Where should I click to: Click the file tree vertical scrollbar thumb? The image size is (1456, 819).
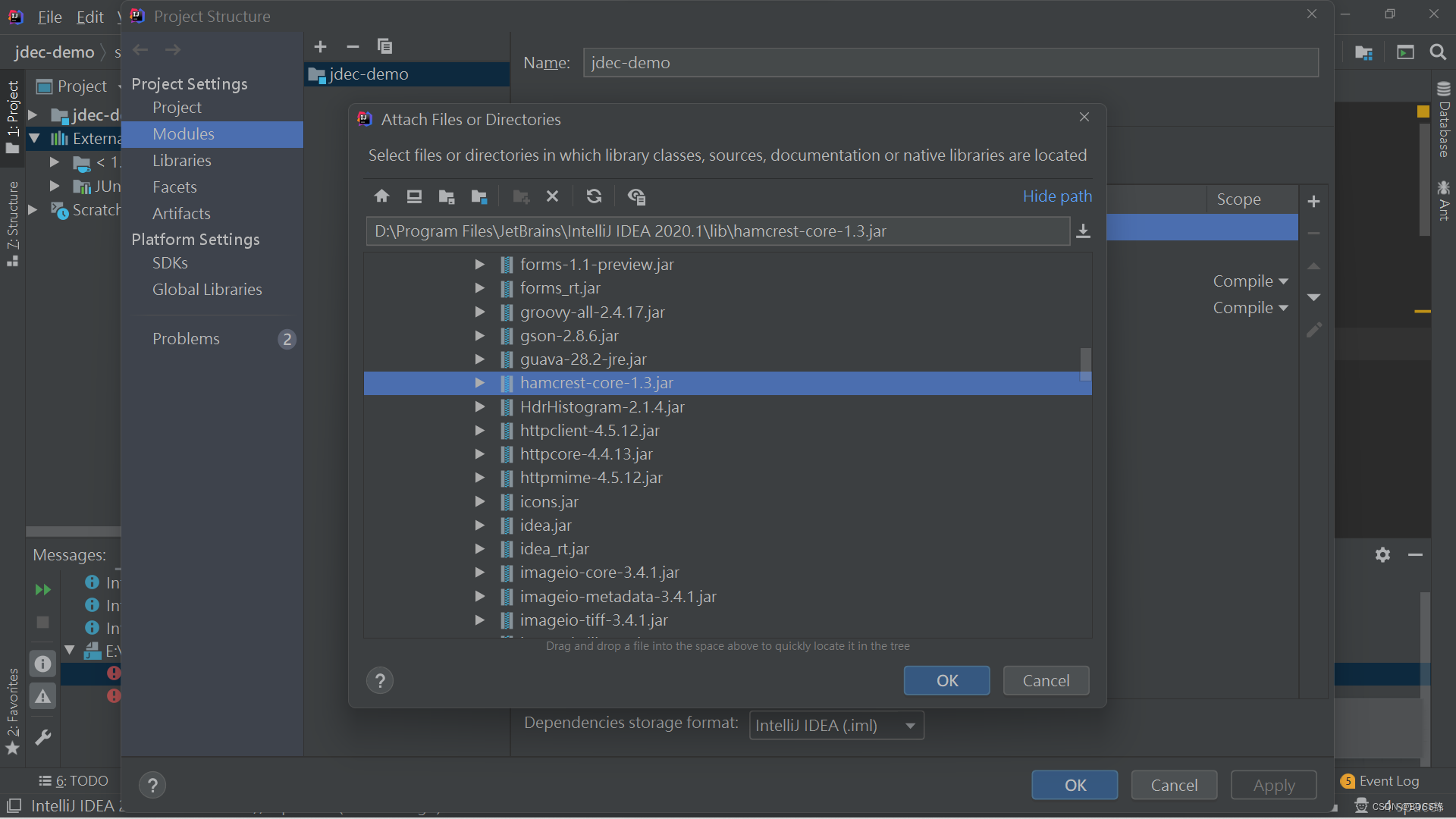[1086, 364]
